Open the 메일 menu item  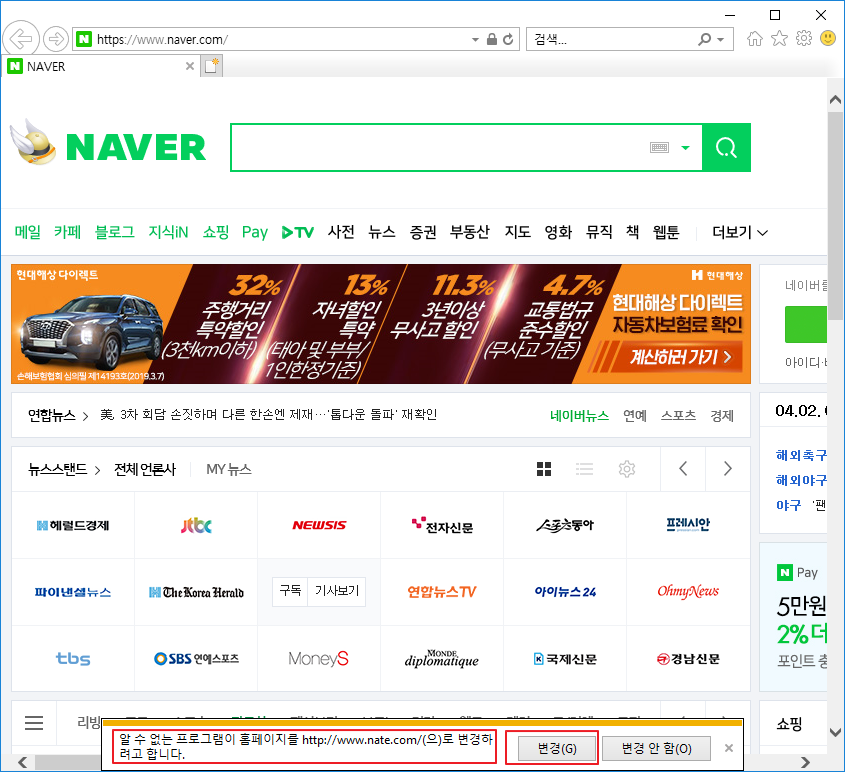pos(27,232)
